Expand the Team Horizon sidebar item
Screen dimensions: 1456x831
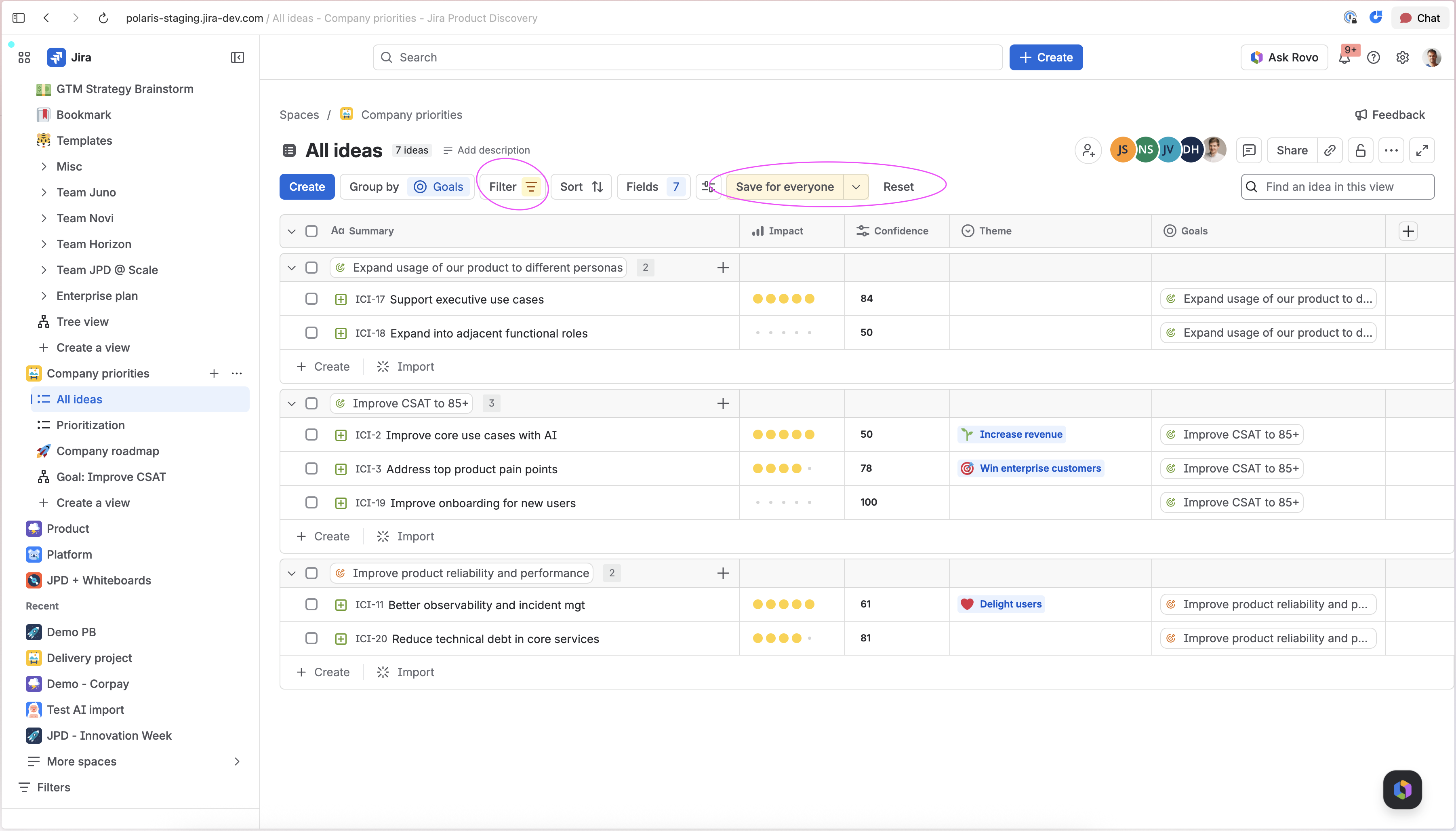pos(44,244)
